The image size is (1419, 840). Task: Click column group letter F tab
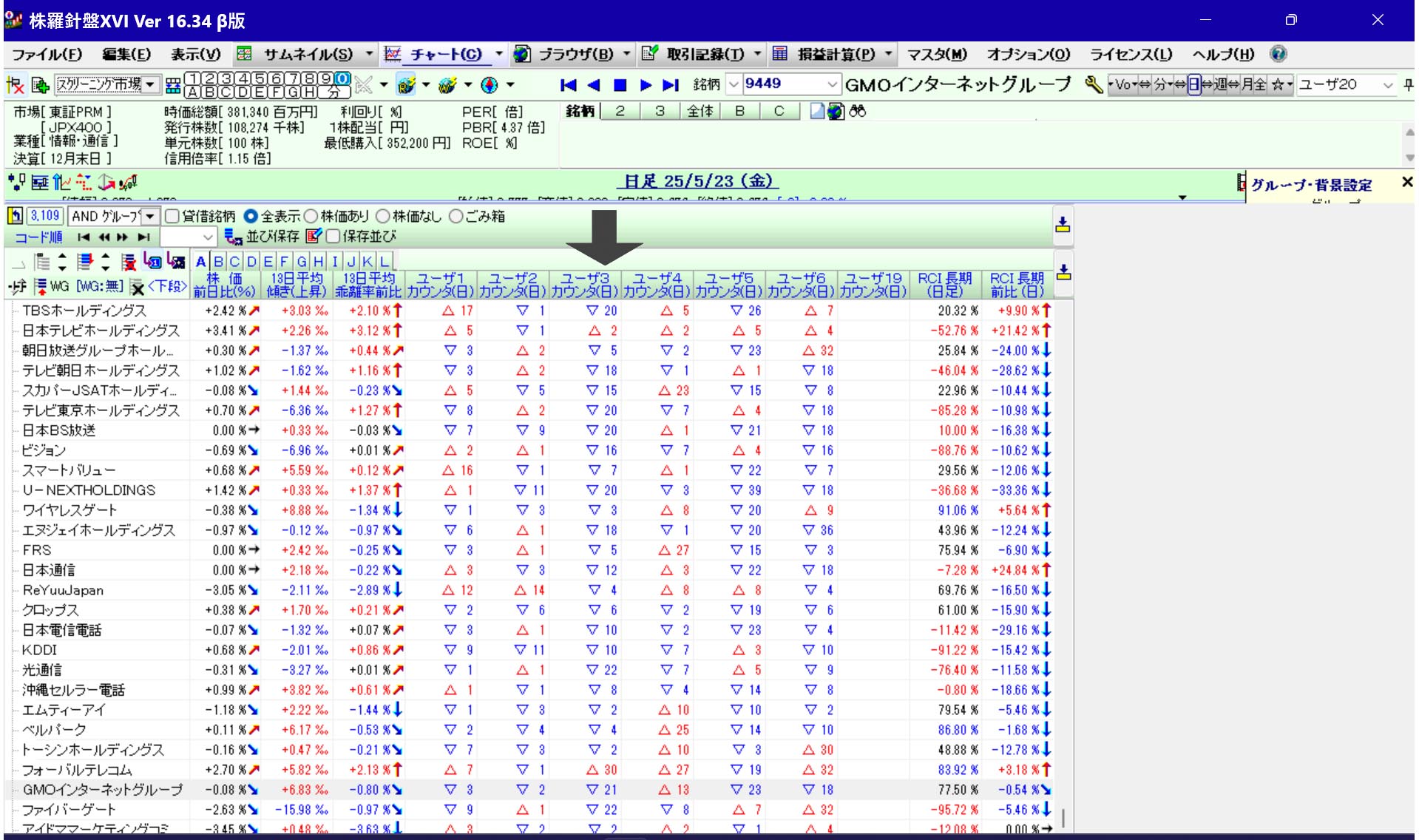[284, 262]
